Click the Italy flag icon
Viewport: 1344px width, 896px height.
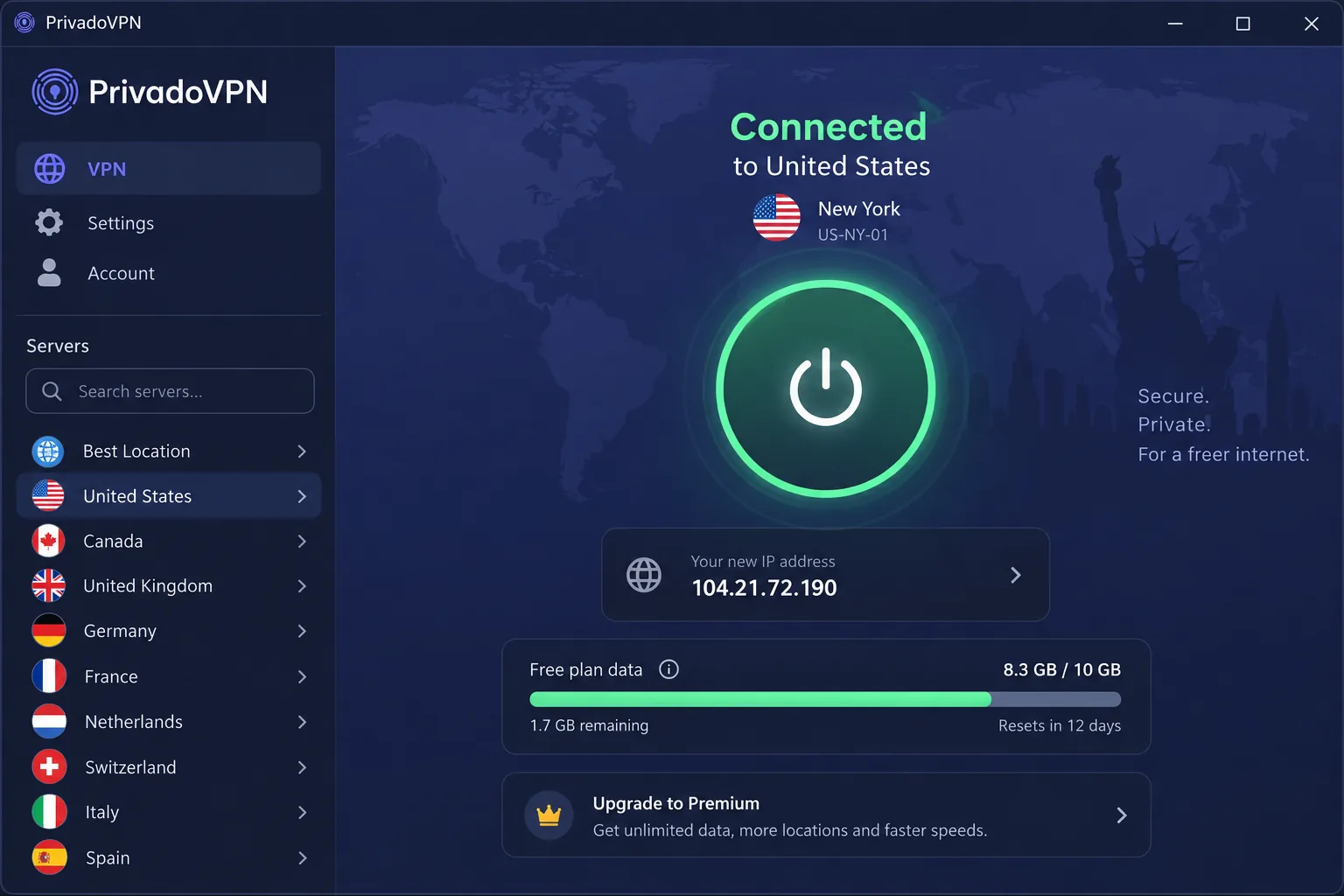pyautogui.click(x=49, y=812)
